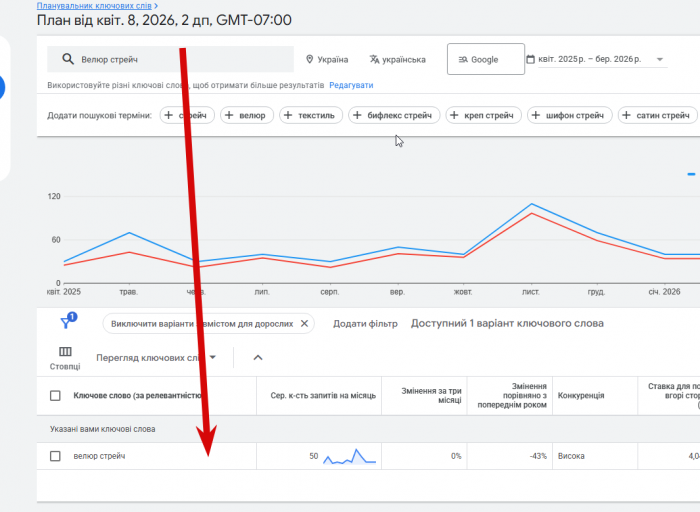Click the calendar date range icon

pyautogui.click(x=530, y=59)
